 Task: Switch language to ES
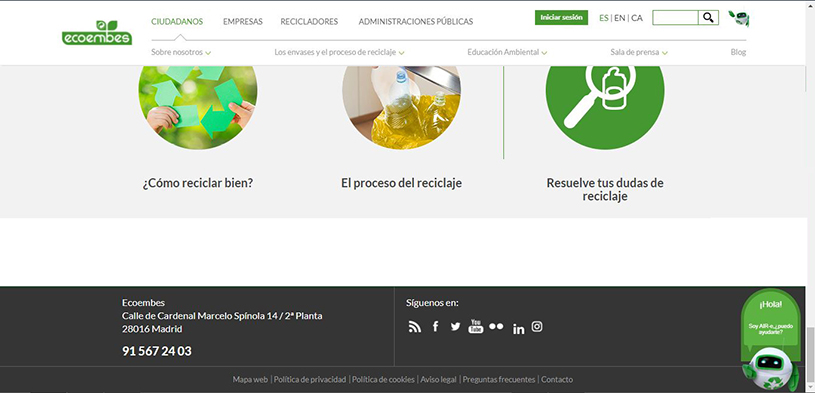coord(603,18)
